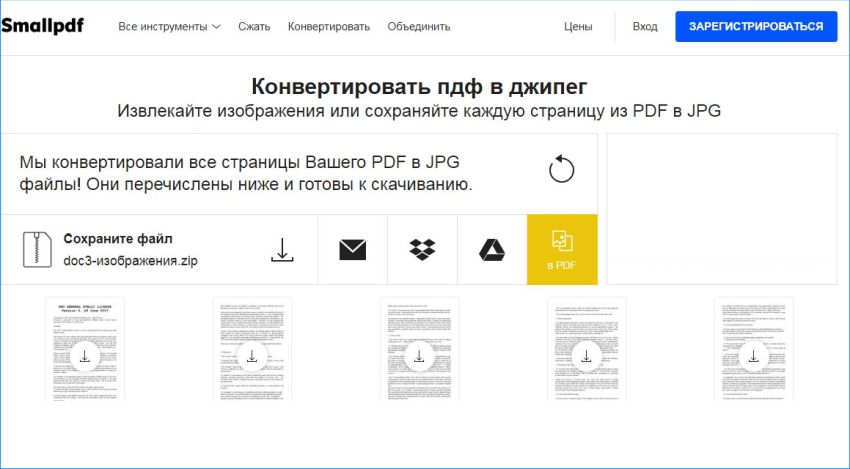Open the 'Объединить' menu item
Image resolution: width=850 pixels, height=469 pixels.
coord(418,27)
